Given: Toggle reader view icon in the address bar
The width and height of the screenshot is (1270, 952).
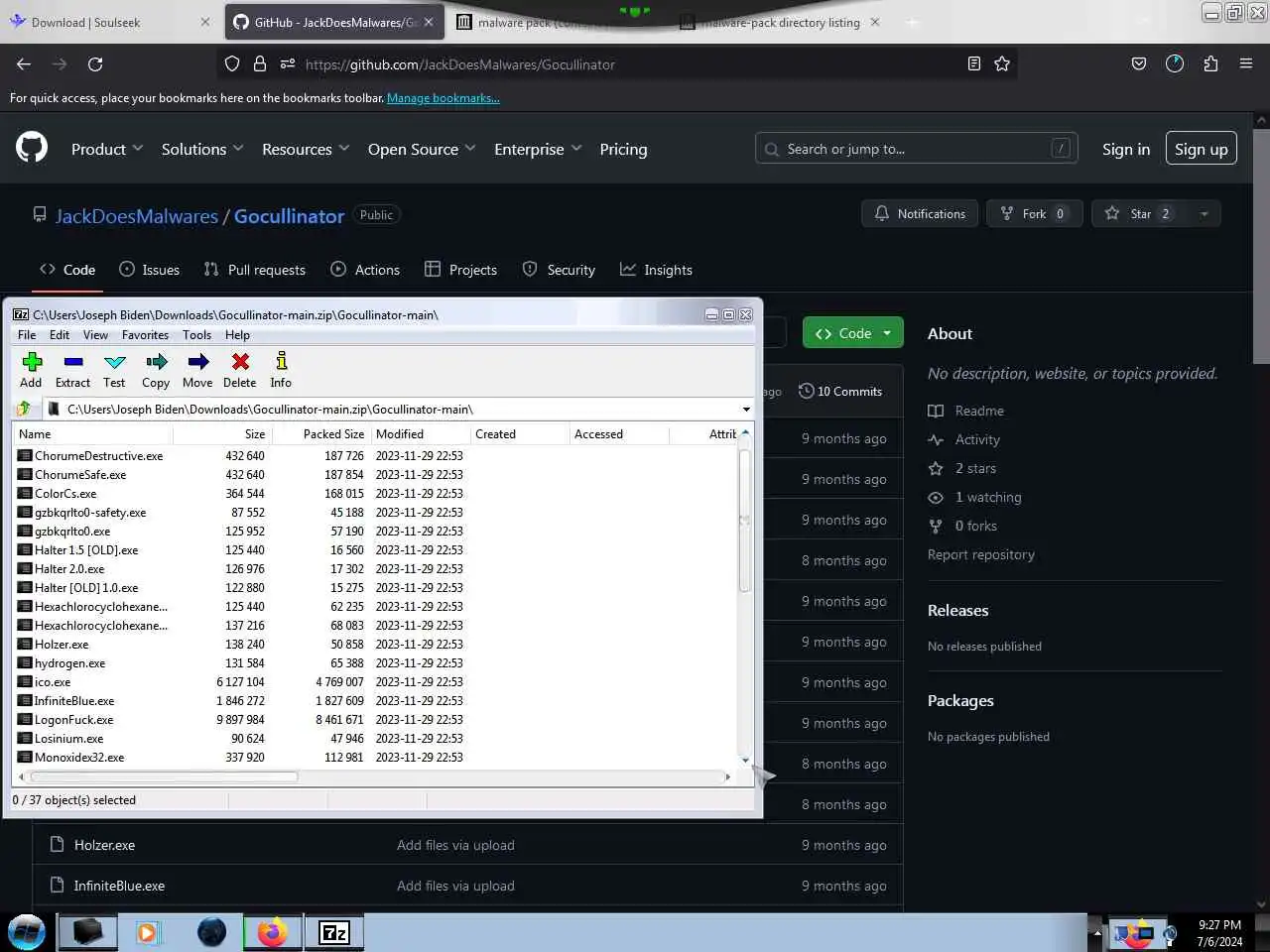Looking at the screenshot, I should [x=974, y=63].
